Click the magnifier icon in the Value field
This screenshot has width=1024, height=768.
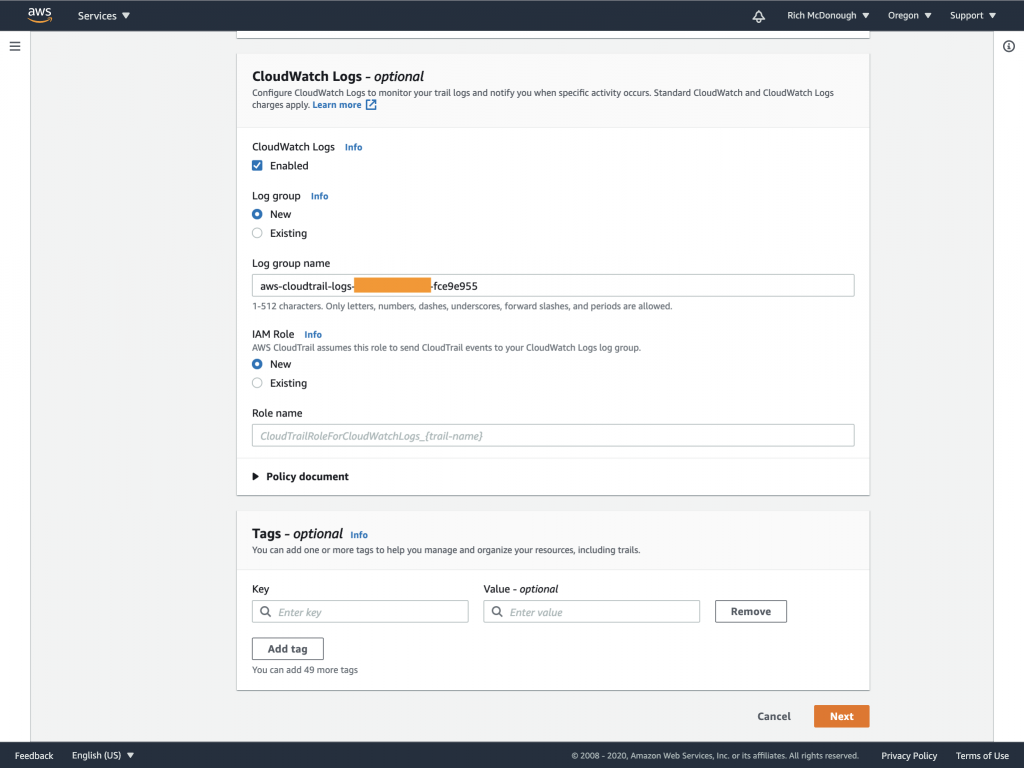tap(496, 611)
